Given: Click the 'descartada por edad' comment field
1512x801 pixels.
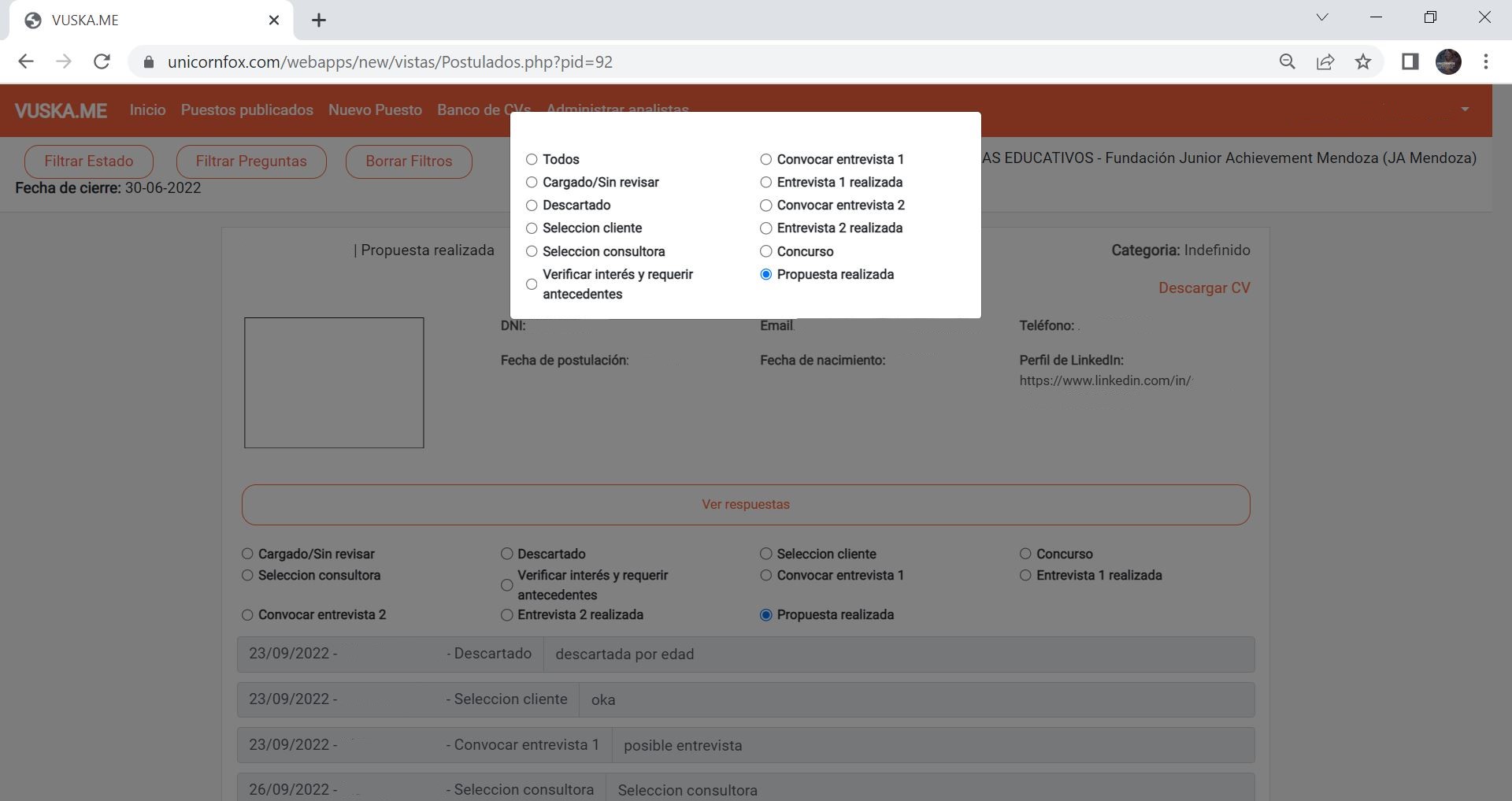Looking at the screenshot, I should [898, 655].
